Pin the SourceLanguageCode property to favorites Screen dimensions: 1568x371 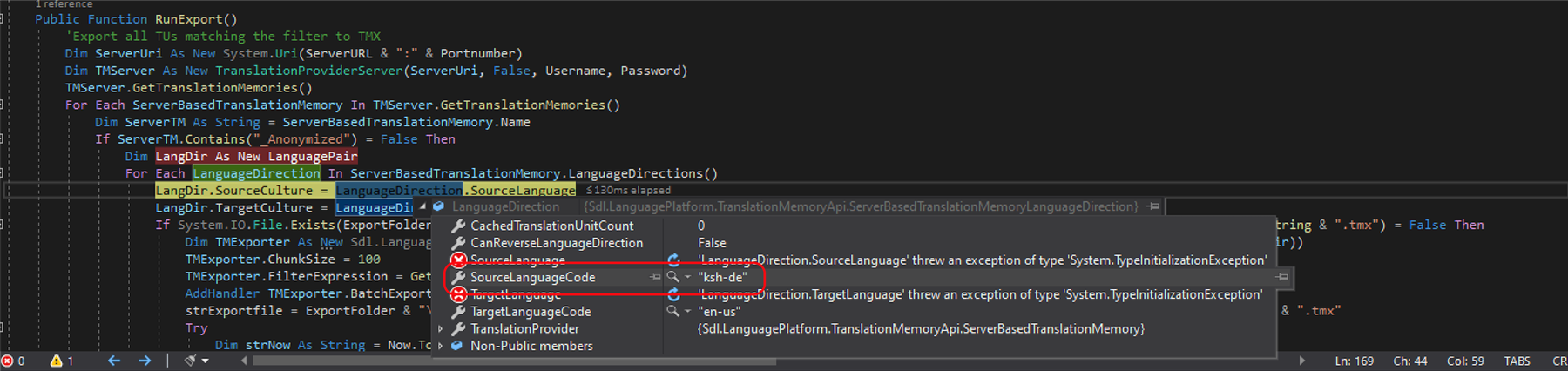[x=655, y=277]
